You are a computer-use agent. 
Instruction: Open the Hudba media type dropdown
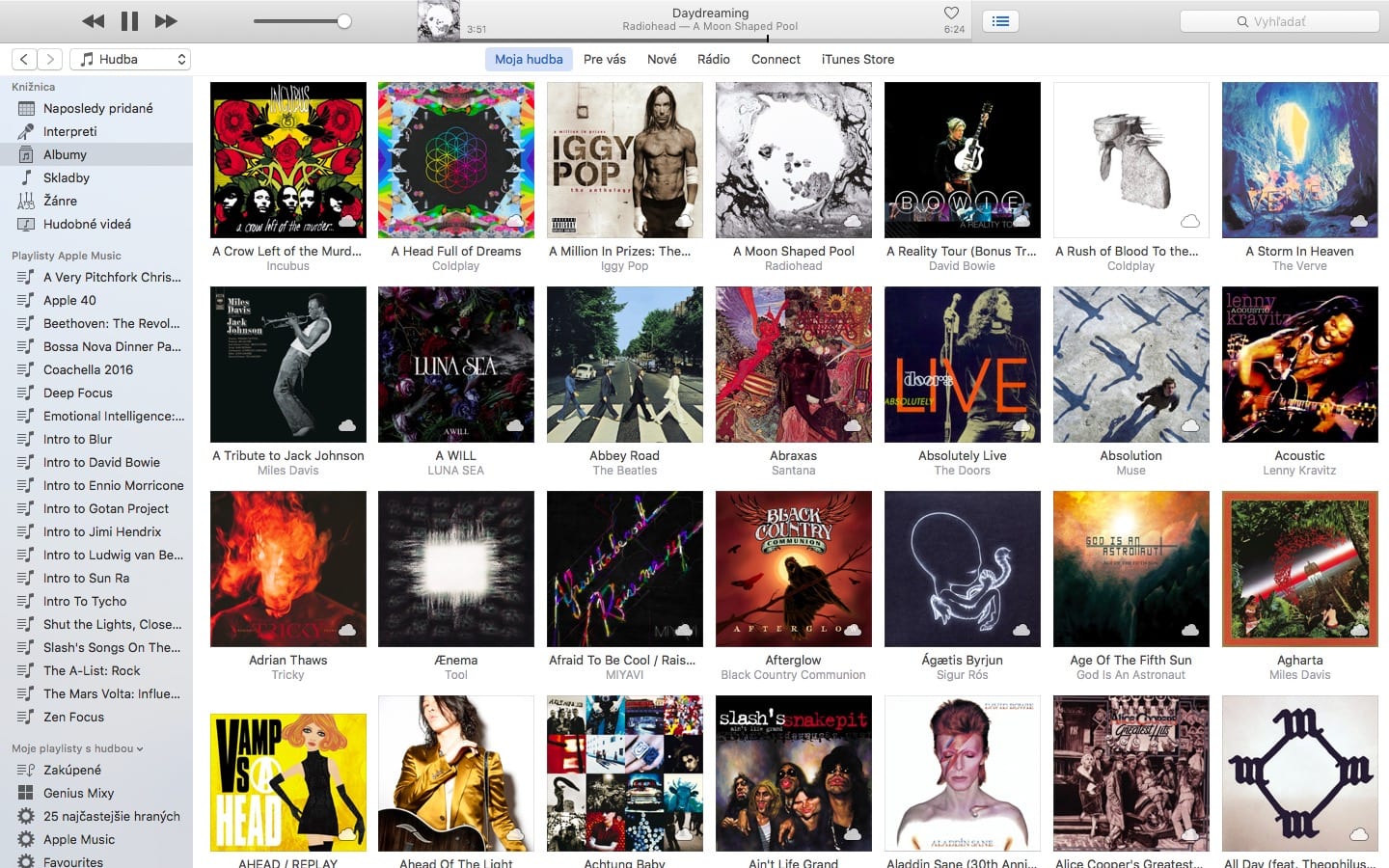[130, 60]
